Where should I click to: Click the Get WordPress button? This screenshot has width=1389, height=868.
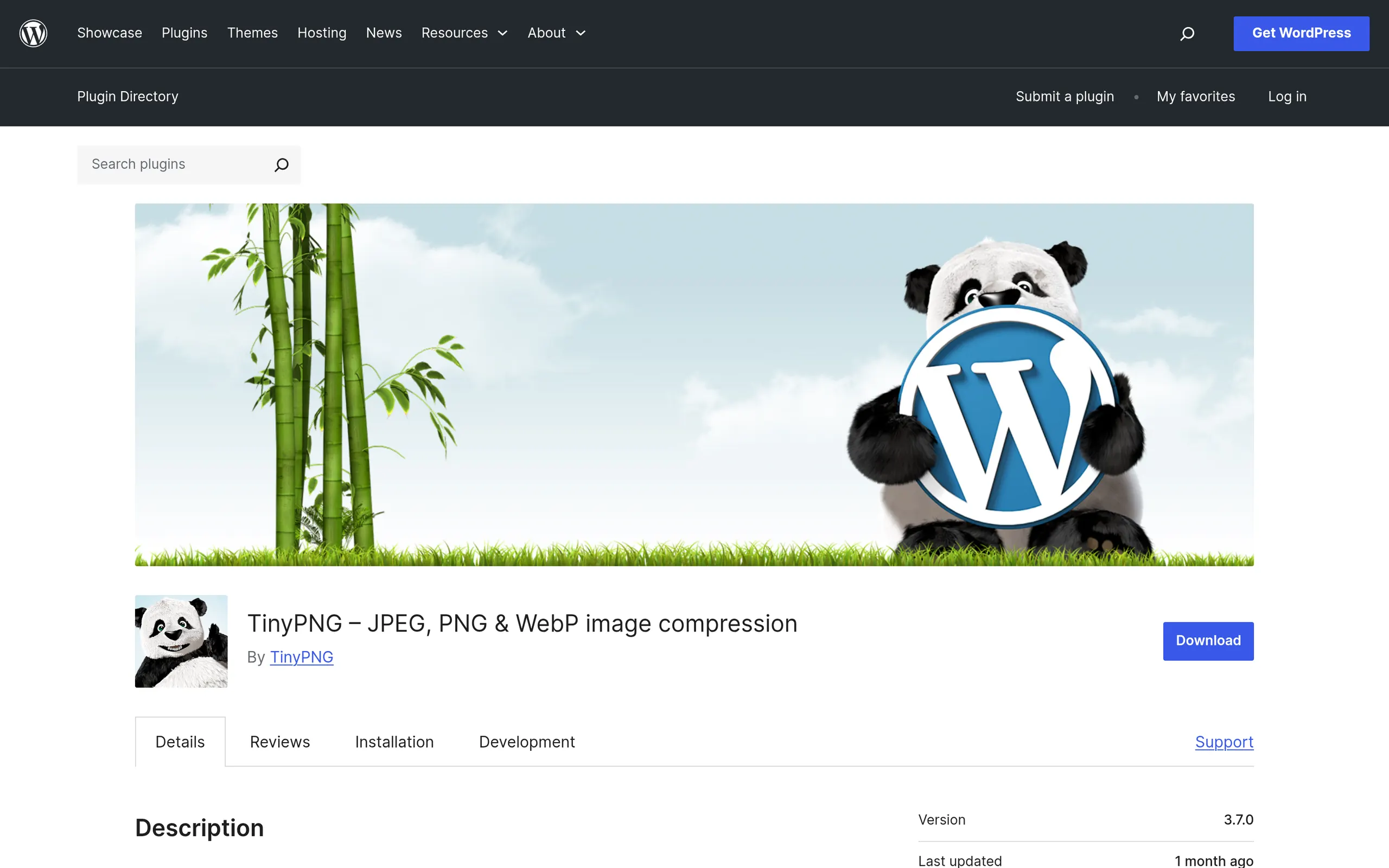click(x=1301, y=33)
